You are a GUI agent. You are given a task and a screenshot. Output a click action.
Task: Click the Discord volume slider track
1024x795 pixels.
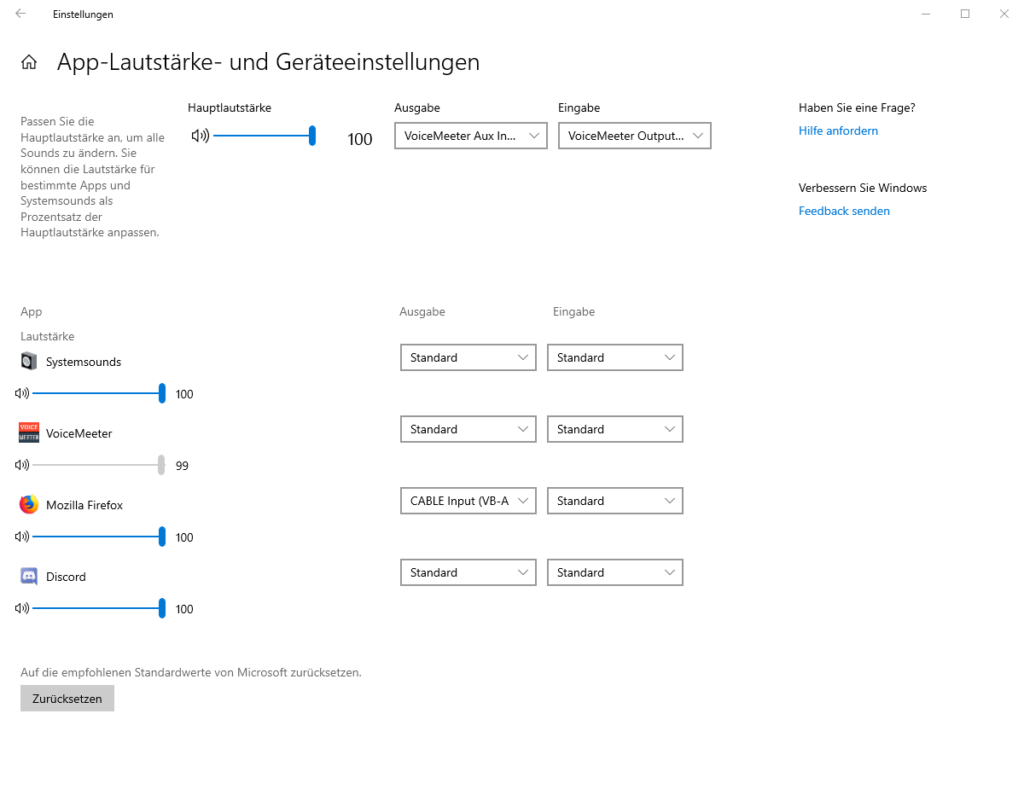pyautogui.click(x=97, y=608)
